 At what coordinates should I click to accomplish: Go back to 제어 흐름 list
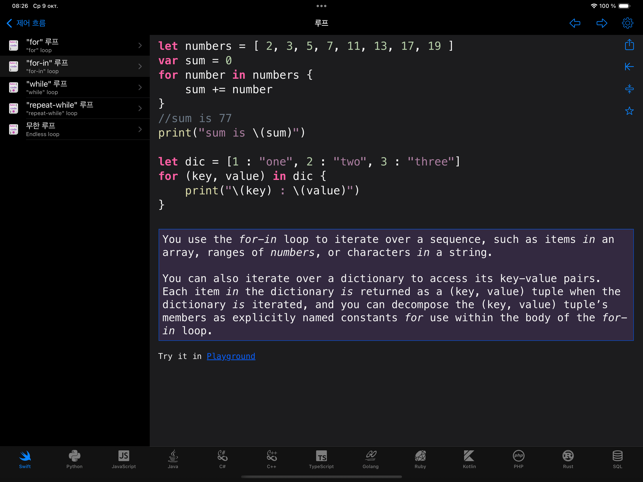(x=26, y=23)
